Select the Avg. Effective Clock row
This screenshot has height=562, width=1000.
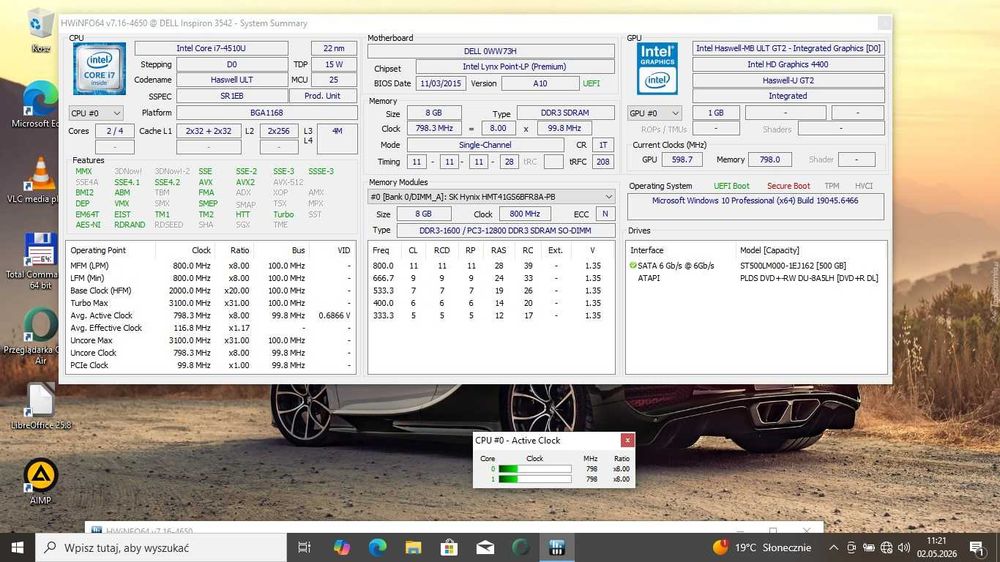[x=210, y=328]
